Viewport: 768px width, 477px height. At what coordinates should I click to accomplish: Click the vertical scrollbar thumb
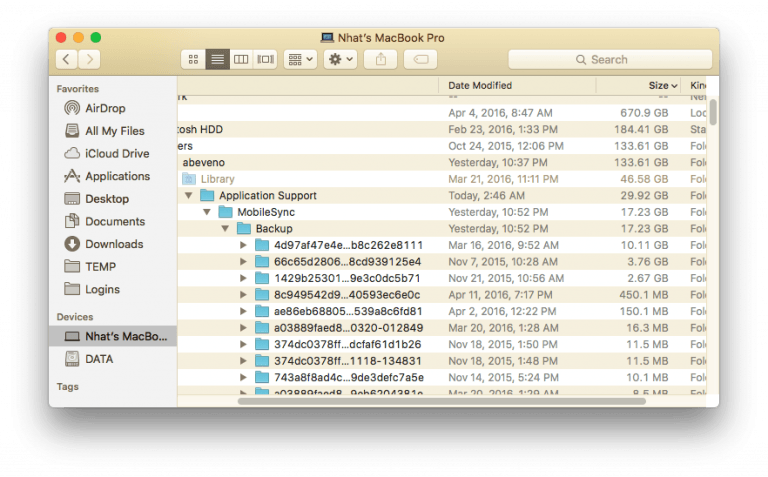(x=713, y=112)
